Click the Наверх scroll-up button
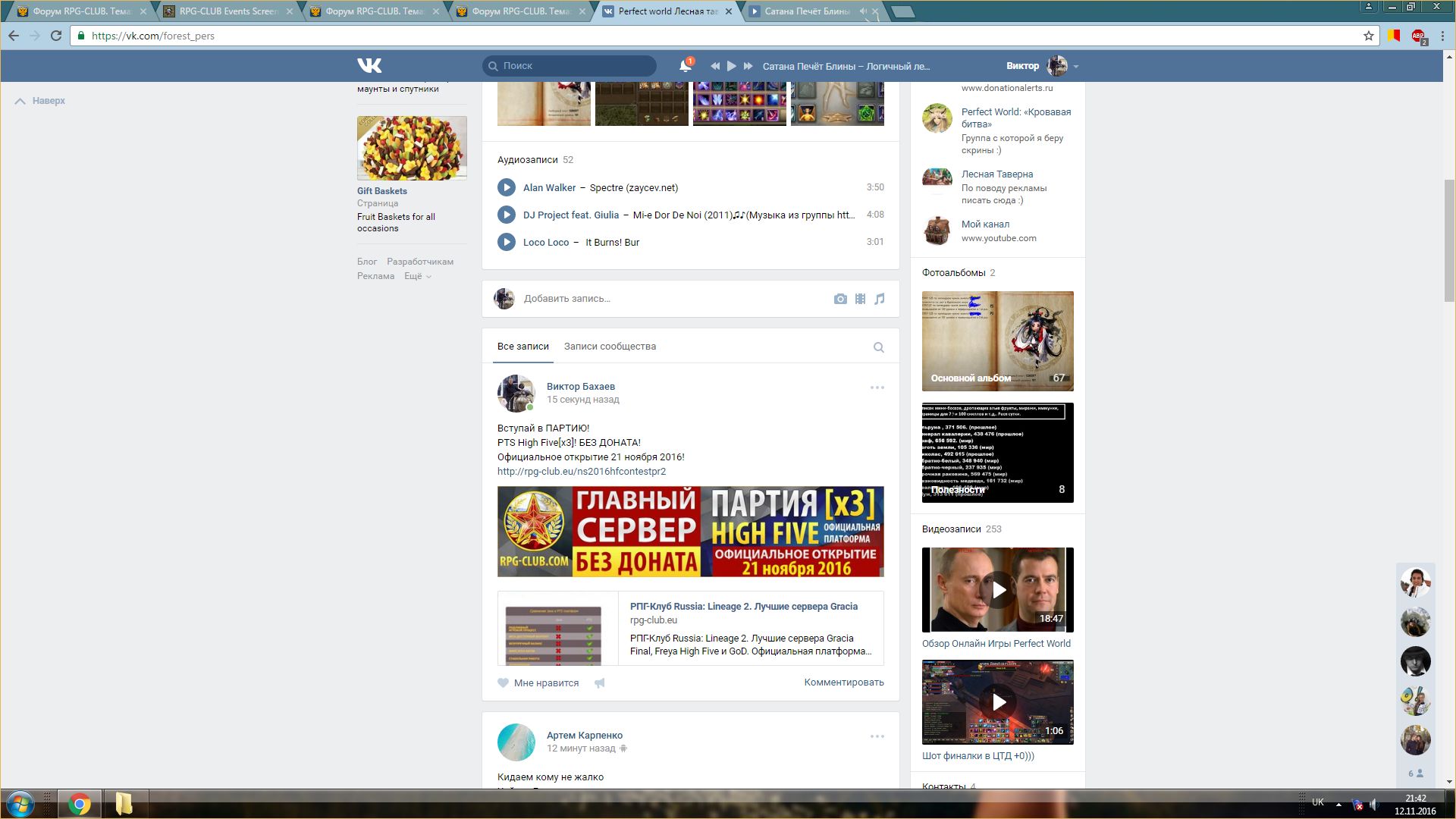The height and width of the screenshot is (819, 1456). point(40,101)
